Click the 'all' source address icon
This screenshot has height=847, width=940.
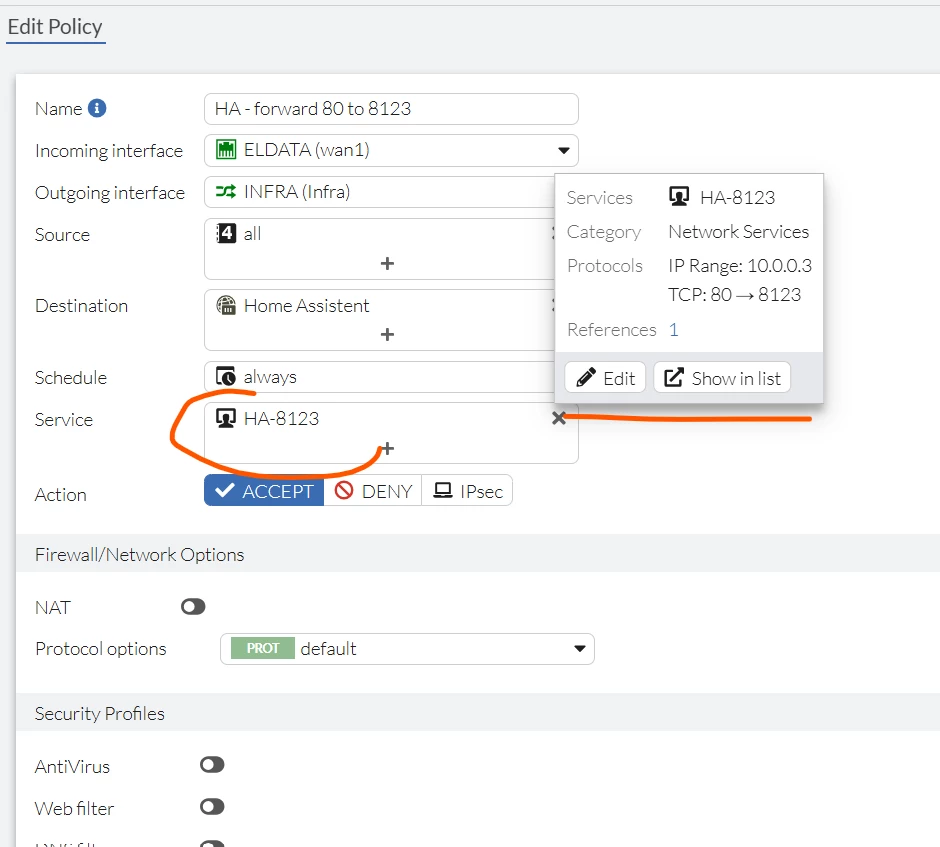tap(226, 233)
